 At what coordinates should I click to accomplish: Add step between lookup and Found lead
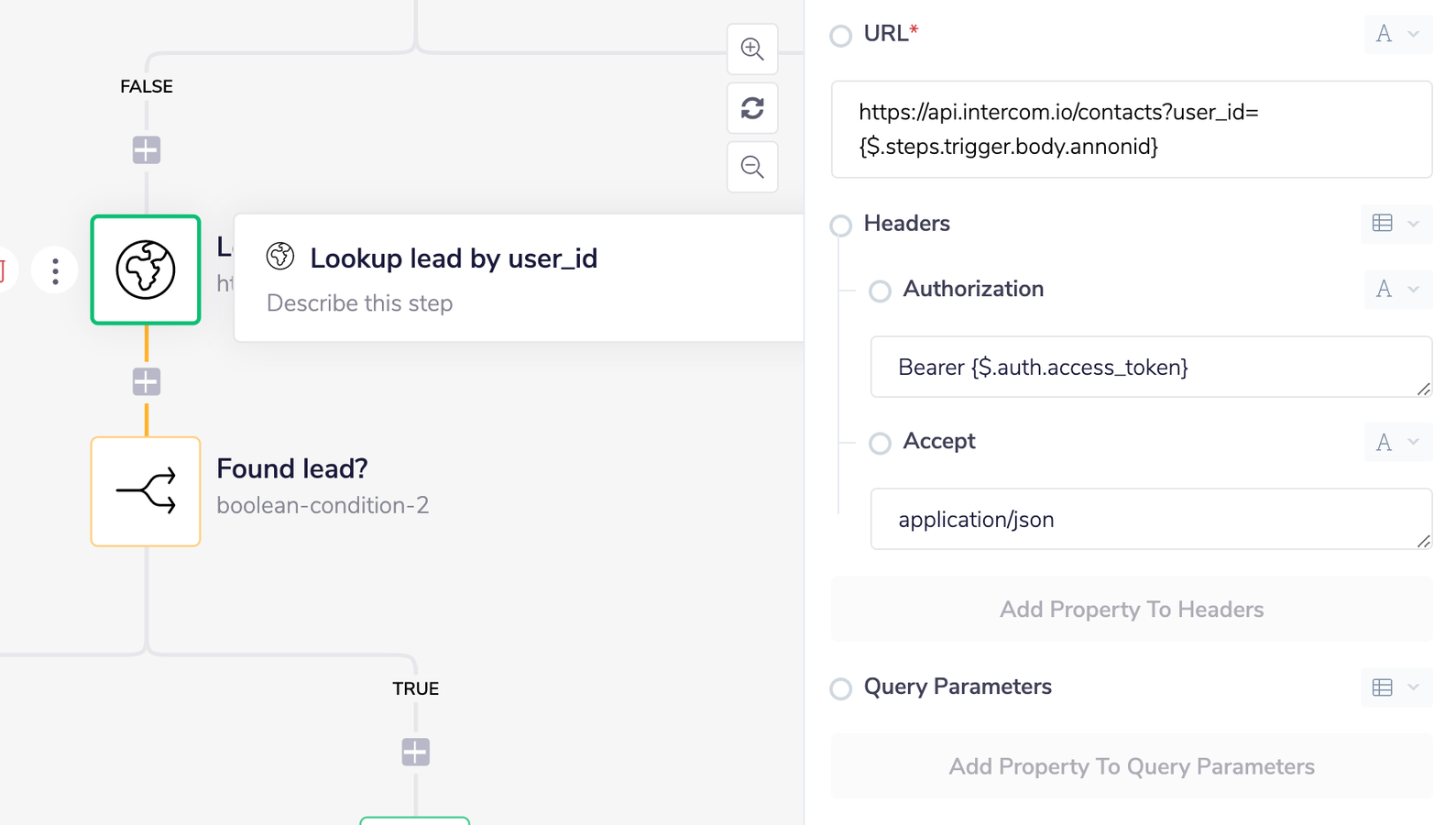click(147, 381)
